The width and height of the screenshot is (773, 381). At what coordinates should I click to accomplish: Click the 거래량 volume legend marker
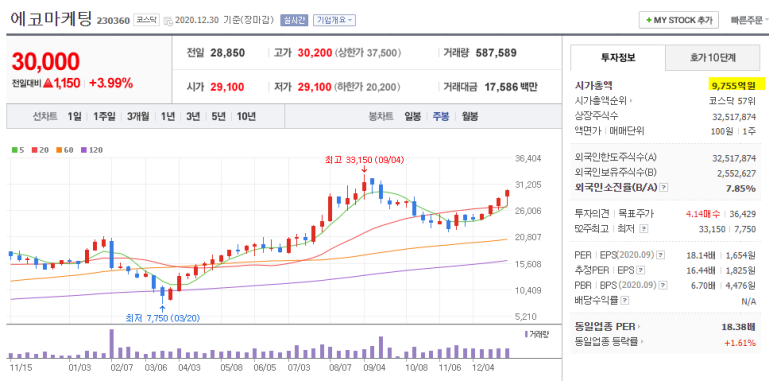pyautogui.click(x=536, y=334)
